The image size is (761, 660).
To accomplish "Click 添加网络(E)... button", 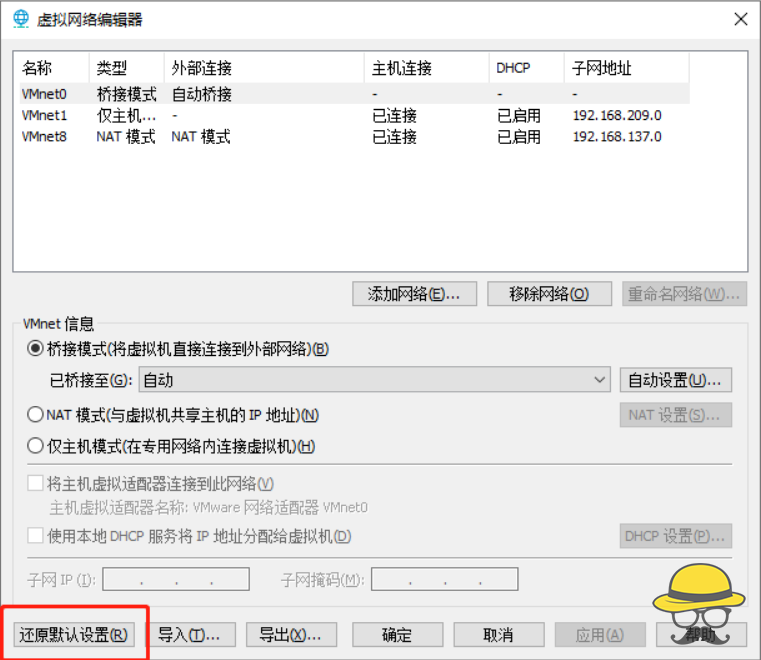I will (x=414, y=294).
